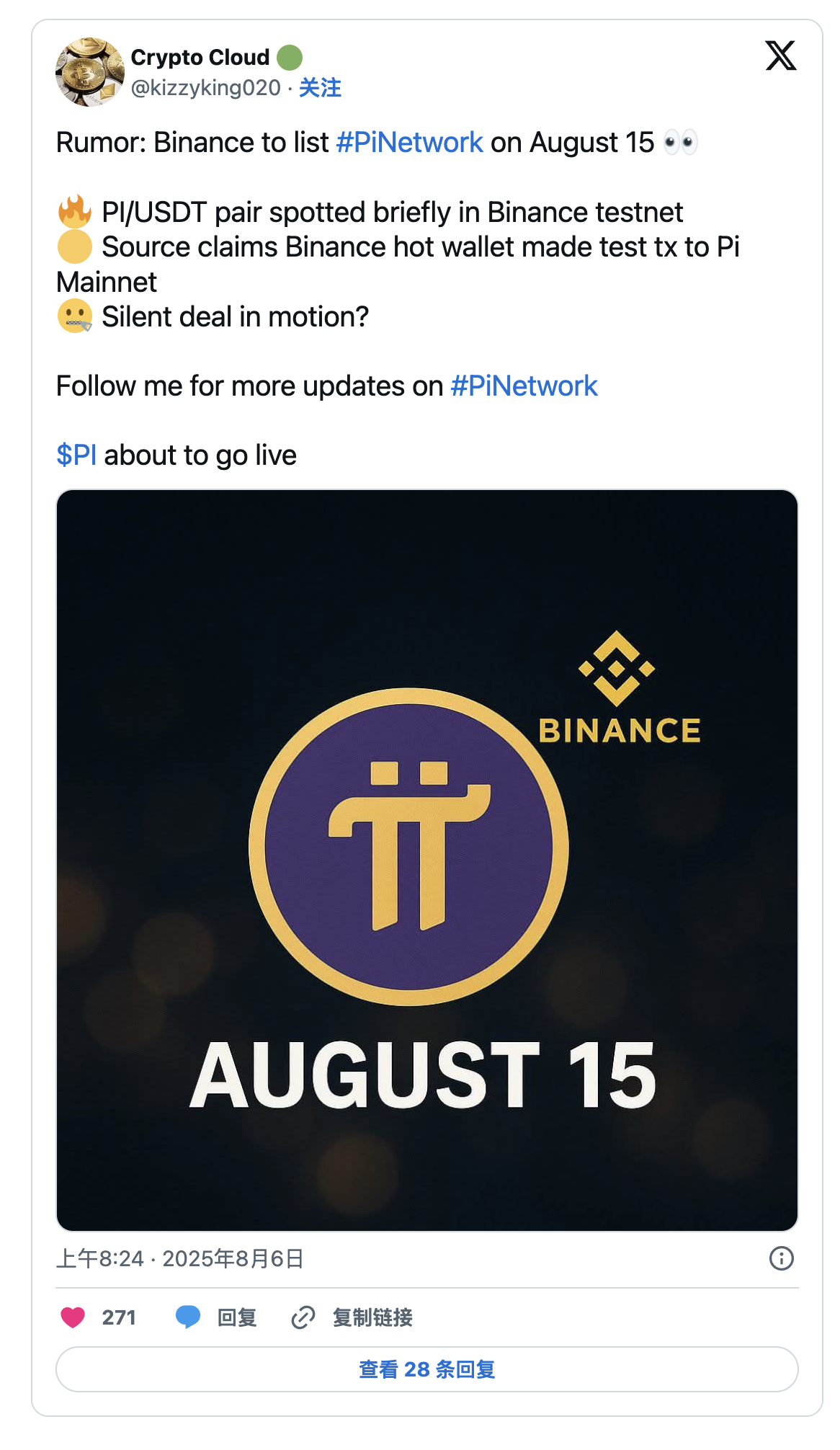Click the 复制链接 copy link label
Viewport: 840px width, 1450px height.
(x=372, y=1317)
